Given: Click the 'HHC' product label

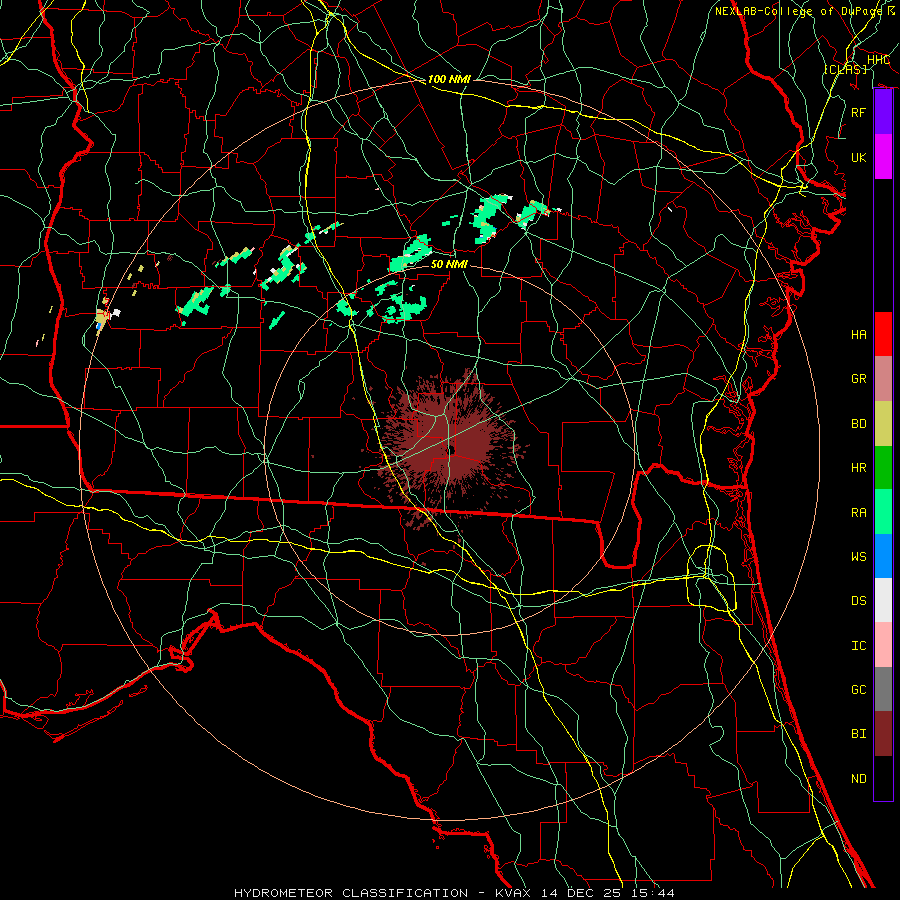Looking at the screenshot, I should click(878, 60).
